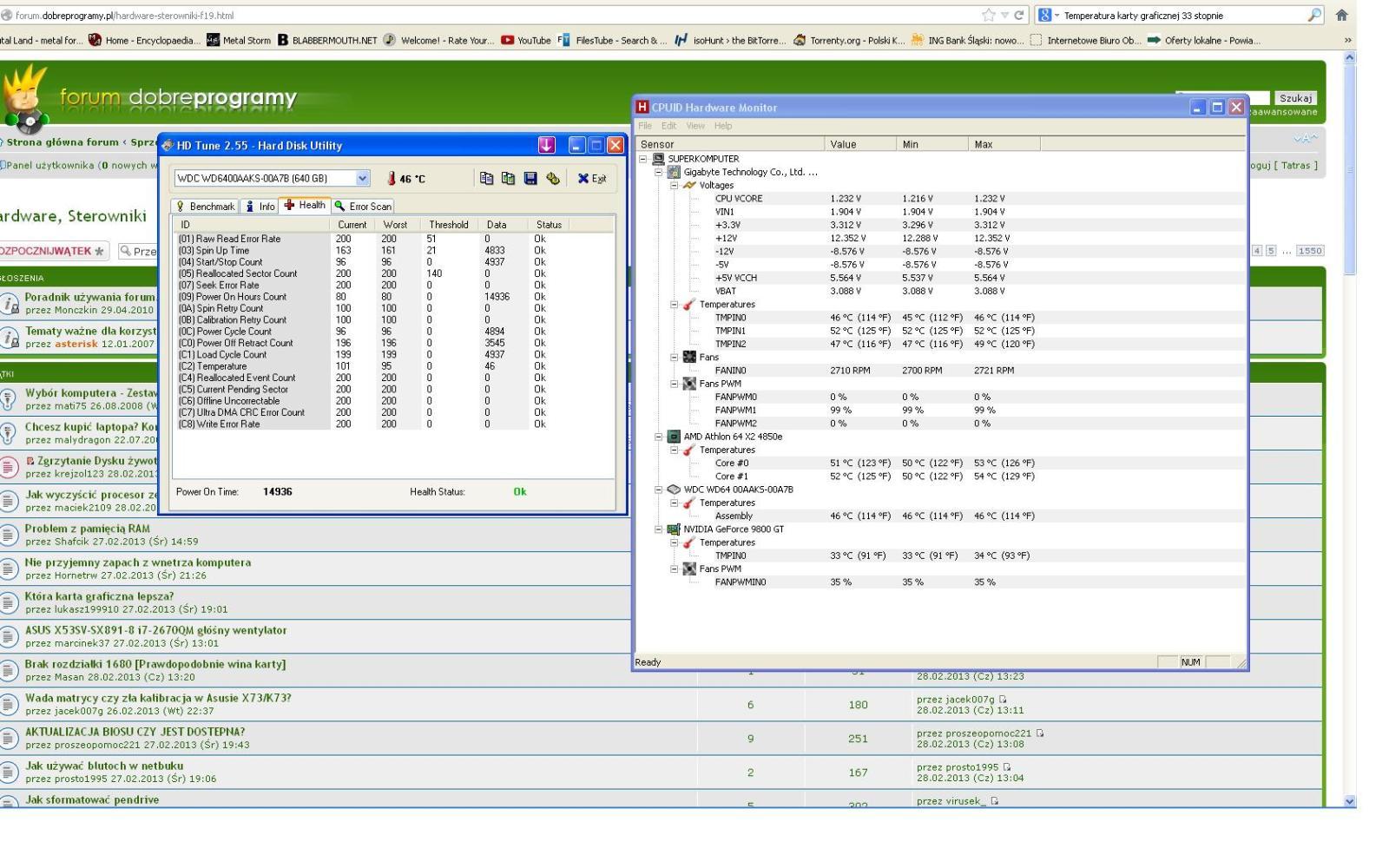The width and height of the screenshot is (1389, 868).
Task: Click the bookmark star icon in address bar
Action: [x=988, y=15]
